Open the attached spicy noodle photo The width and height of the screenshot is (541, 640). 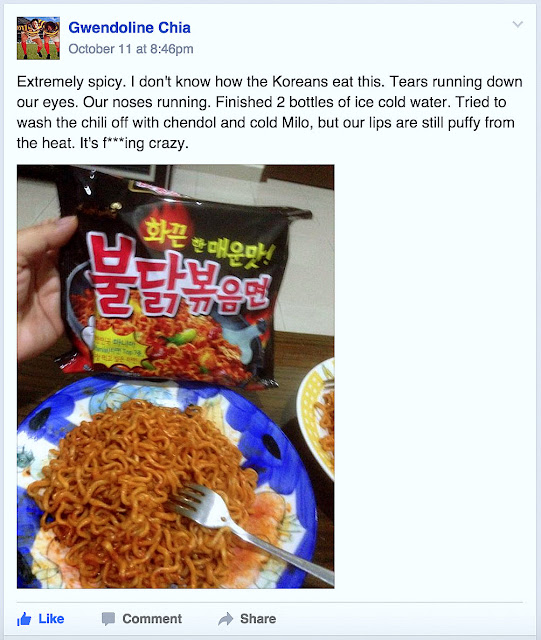tap(176, 376)
